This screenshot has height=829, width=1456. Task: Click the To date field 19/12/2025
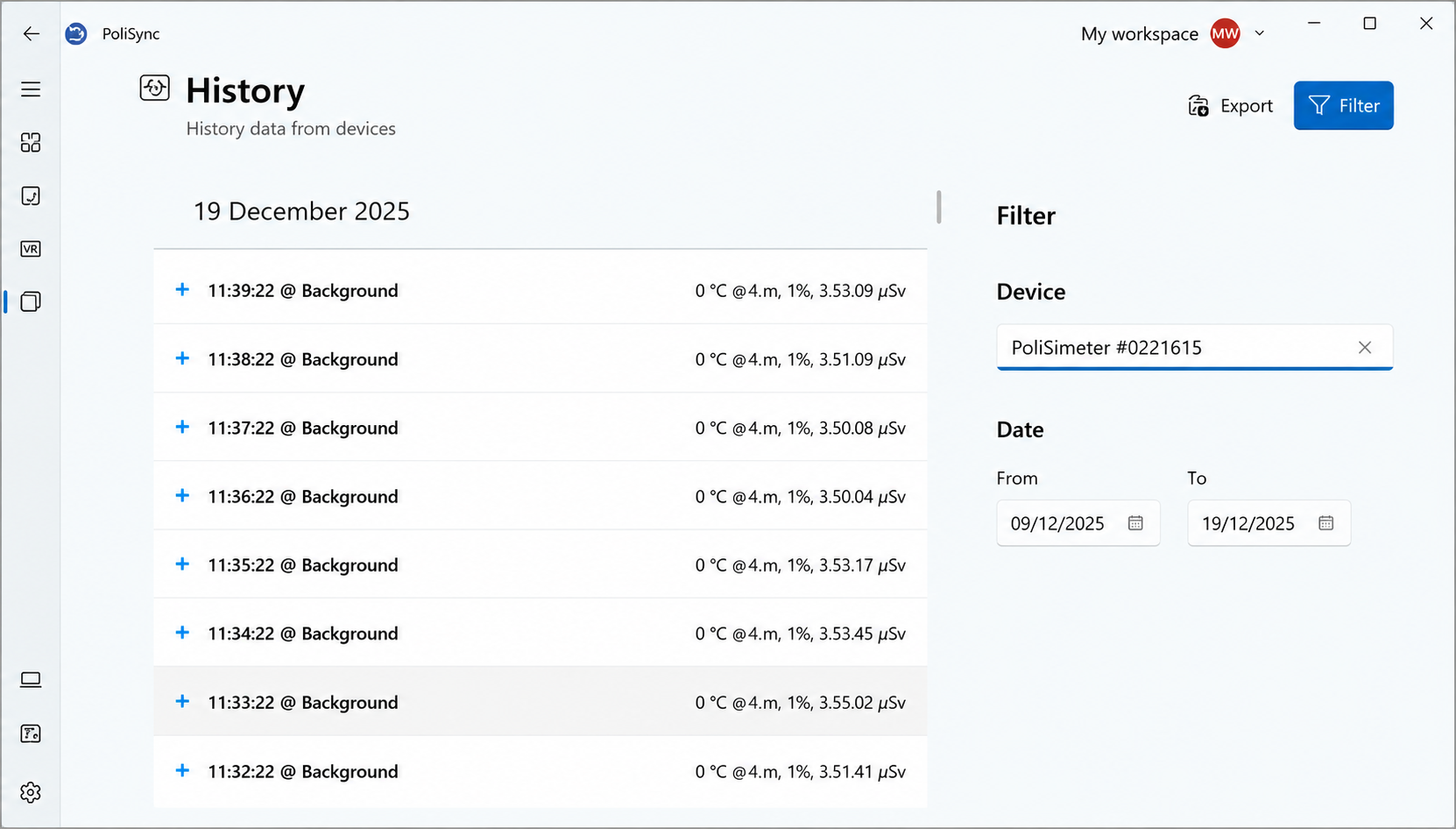pyautogui.click(x=1269, y=523)
